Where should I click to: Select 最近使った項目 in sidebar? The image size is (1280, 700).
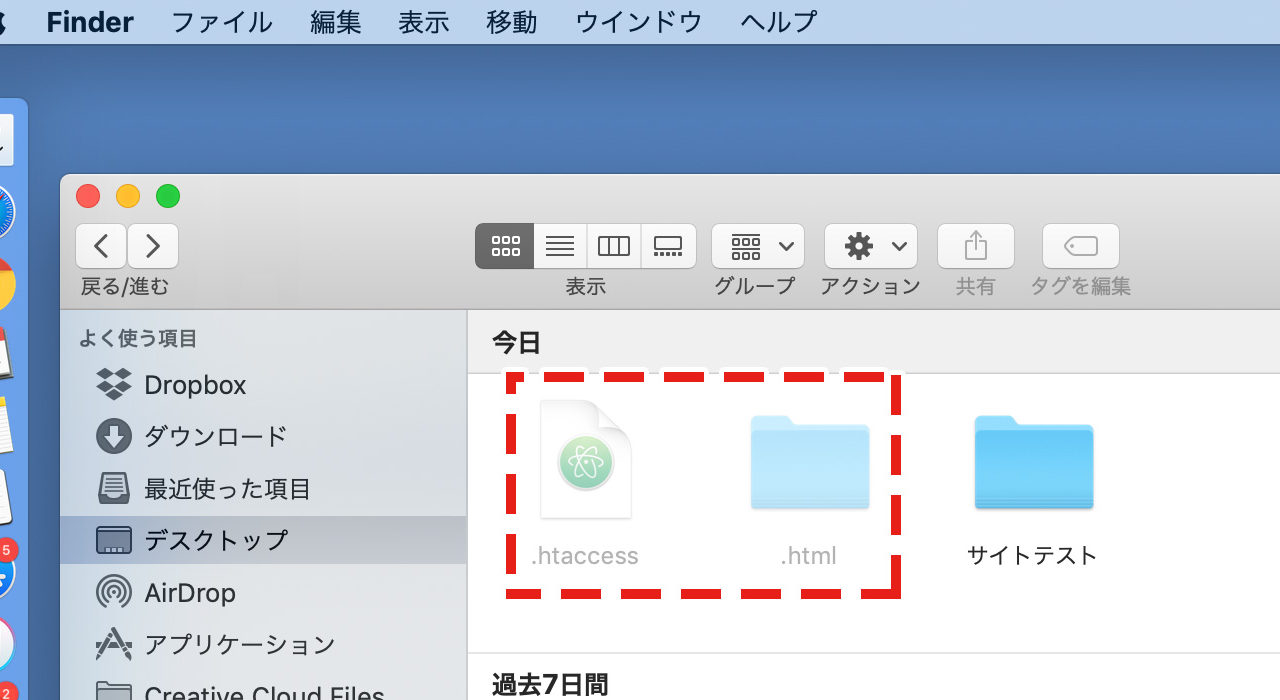[226, 489]
